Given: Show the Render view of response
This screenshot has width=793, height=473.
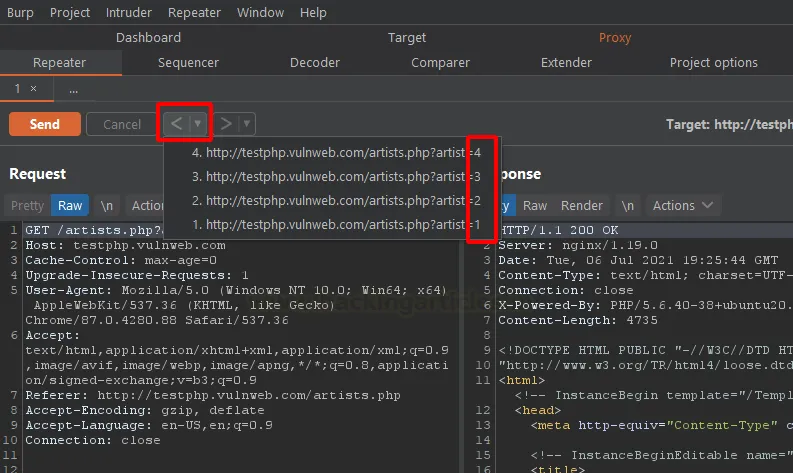Looking at the screenshot, I should point(581,205).
